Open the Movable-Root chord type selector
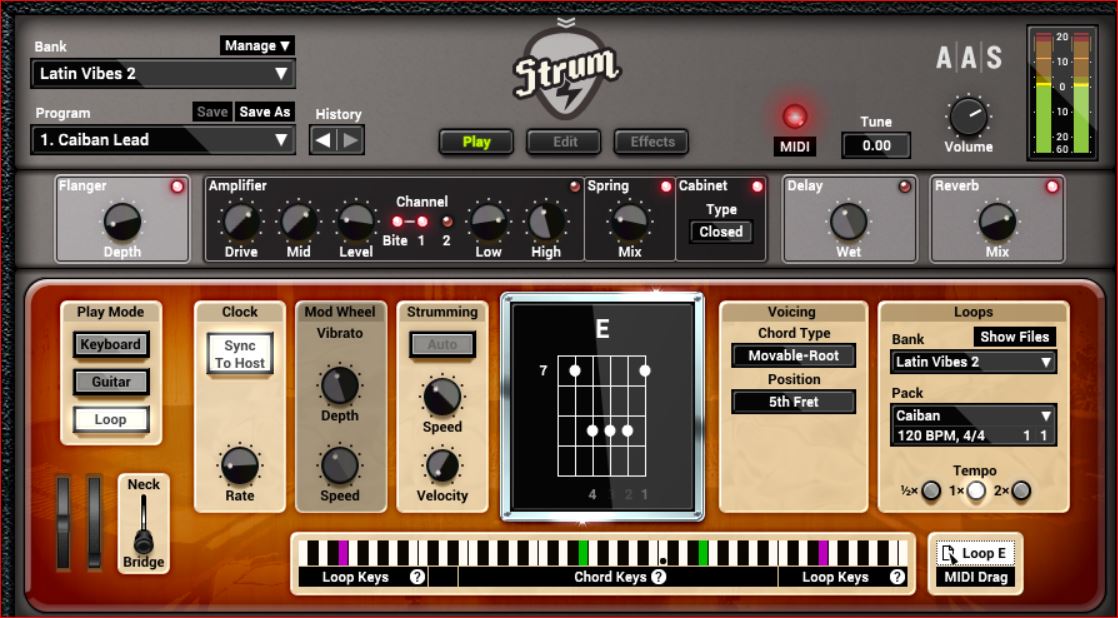Image resolution: width=1118 pixels, height=618 pixels. (794, 356)
